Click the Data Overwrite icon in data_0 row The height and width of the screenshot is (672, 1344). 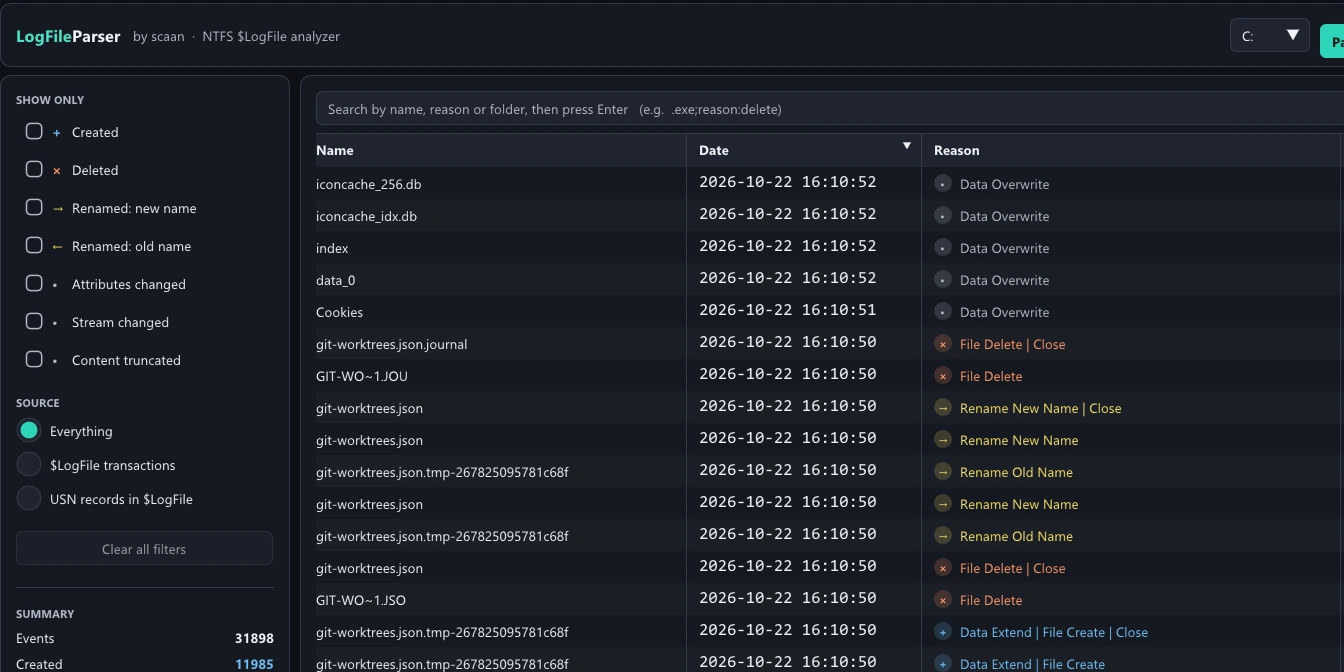[x=942, y=280]
